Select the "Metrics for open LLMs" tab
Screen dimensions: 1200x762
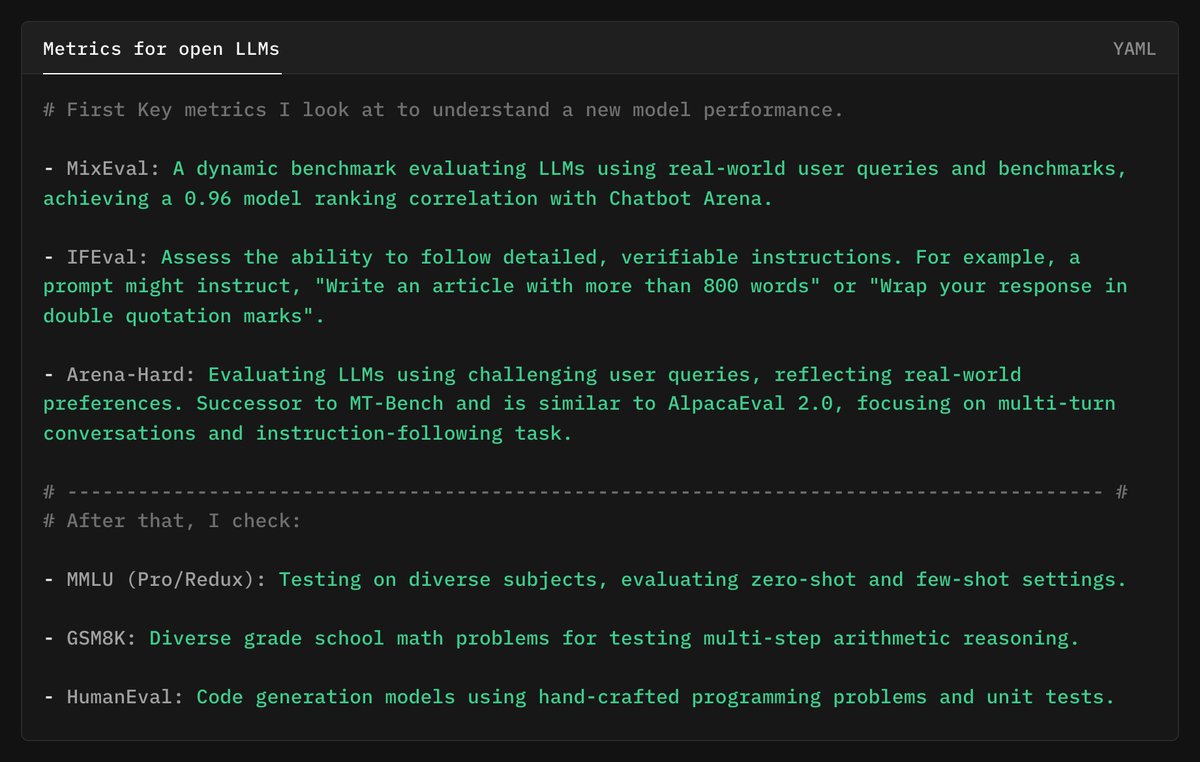pos(162,48)
